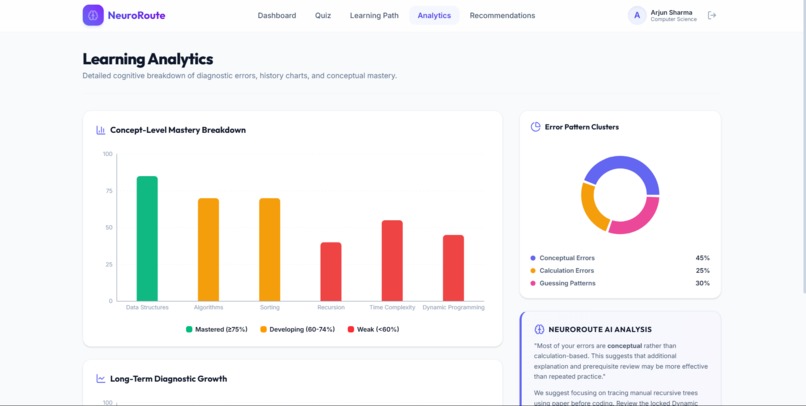This screenshot has height=406, width=806.
Task: Go to the Learning Path tab
Action: pyautogui.click(x=374, y=15)
